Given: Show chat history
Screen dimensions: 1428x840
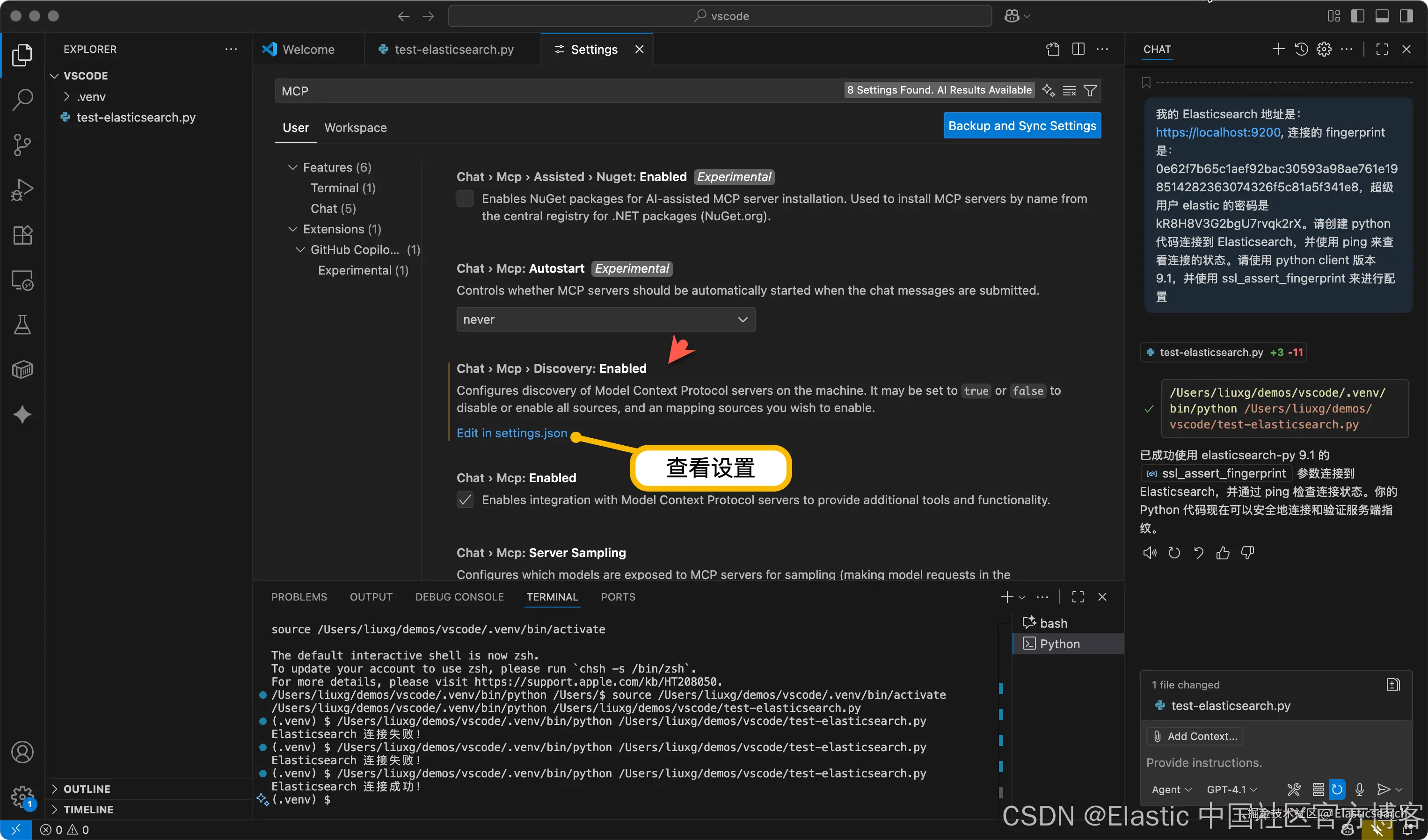Looking at the screenshot, I should click(1301, 49).
